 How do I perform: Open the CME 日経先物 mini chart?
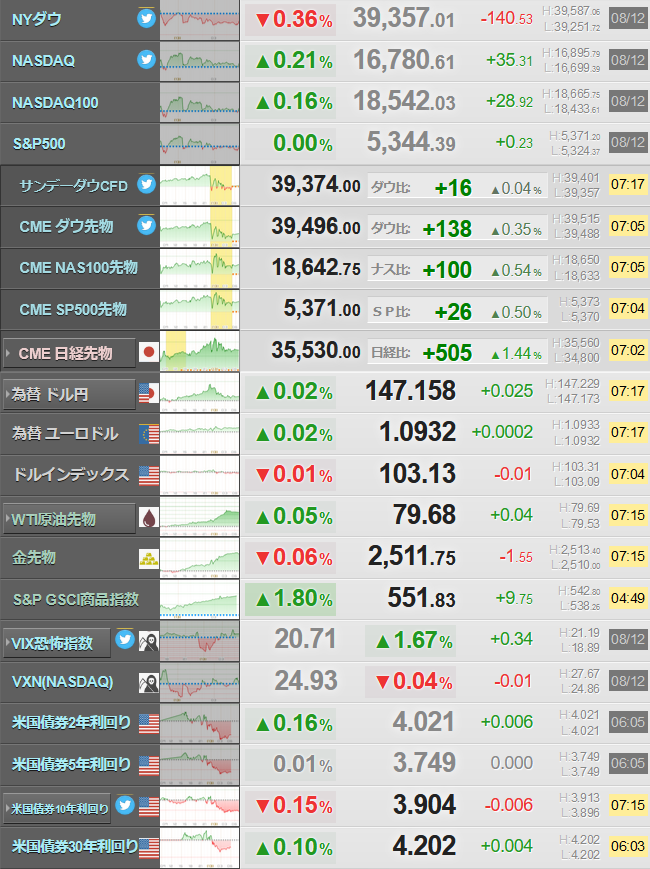point(199,351)
